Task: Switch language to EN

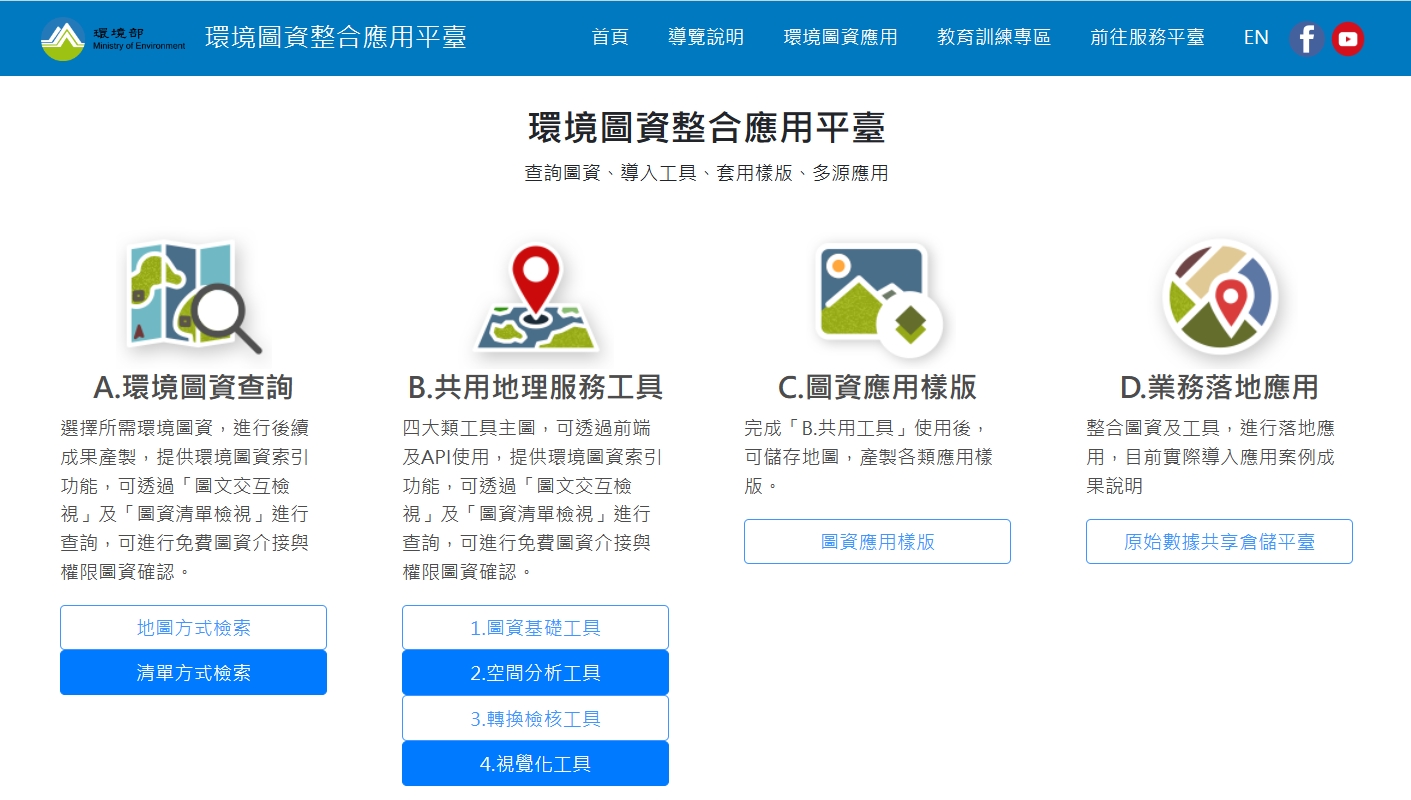Action: pyautogui.click(x=1256, y=38)
